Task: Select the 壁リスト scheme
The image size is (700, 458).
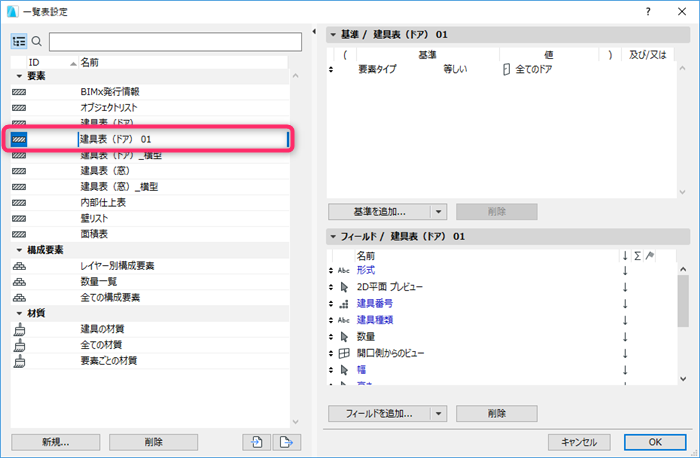Action: (150, 218)
